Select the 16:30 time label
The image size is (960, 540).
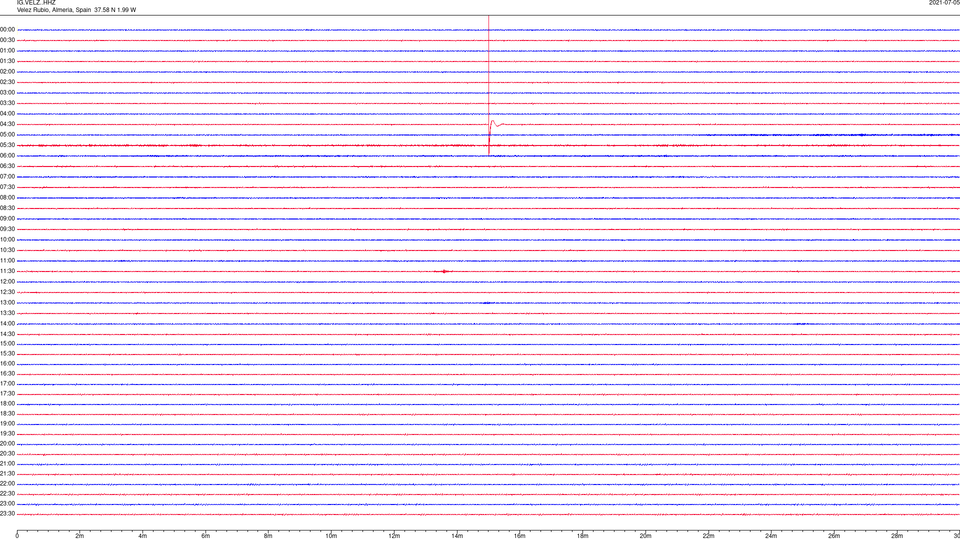tap(7, 374)
